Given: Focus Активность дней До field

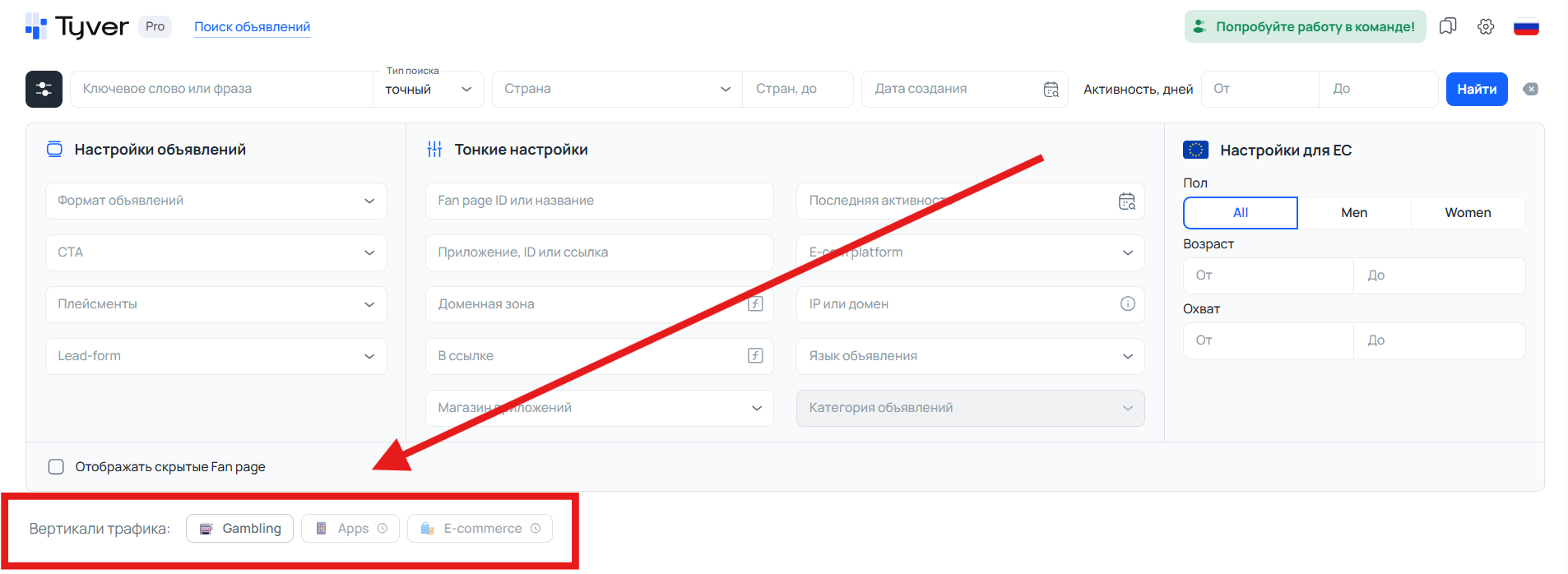Looking at the screenshot, I should [1379, 89].
